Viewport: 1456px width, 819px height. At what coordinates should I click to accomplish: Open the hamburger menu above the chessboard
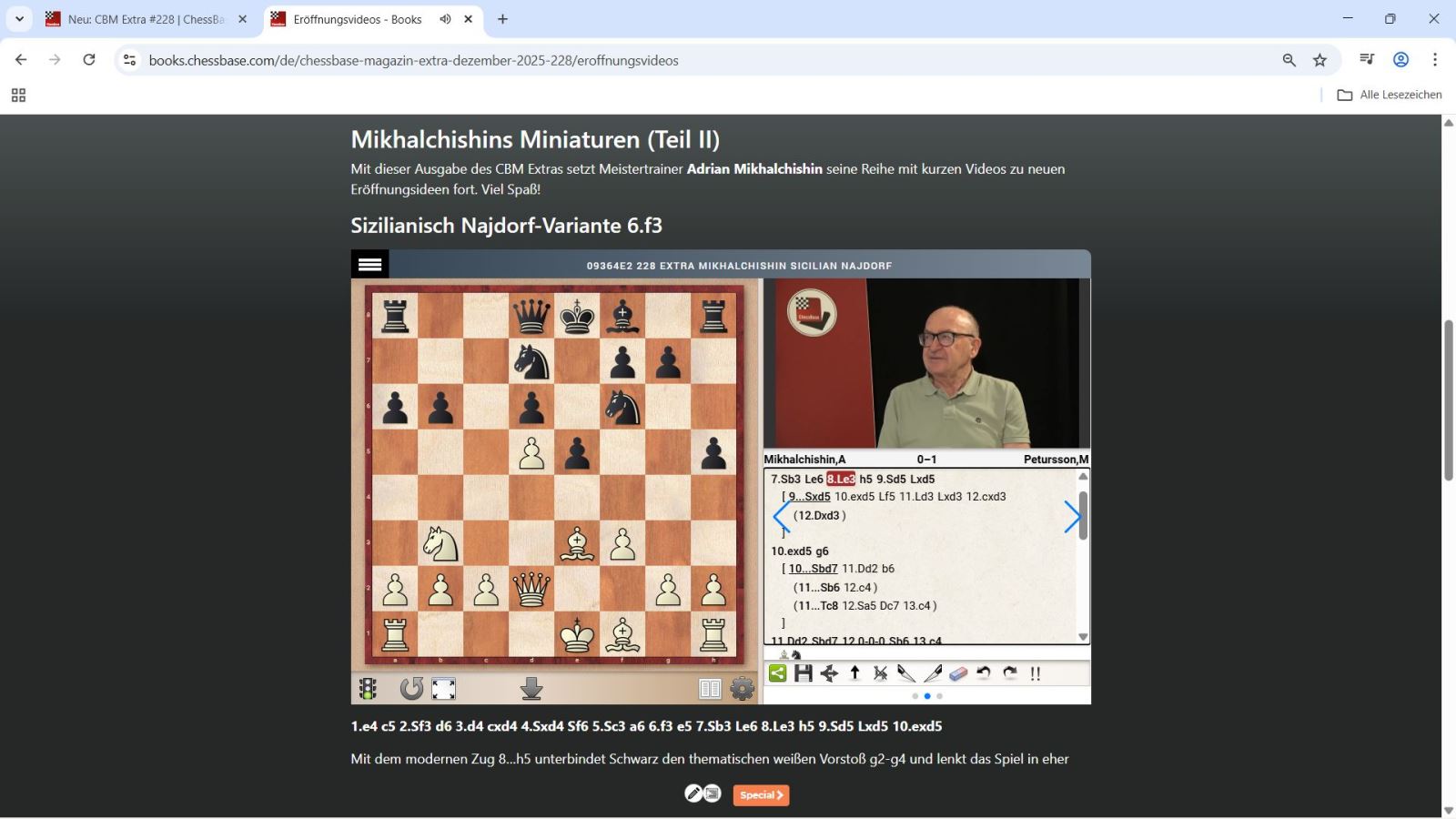tap(369, 265)
